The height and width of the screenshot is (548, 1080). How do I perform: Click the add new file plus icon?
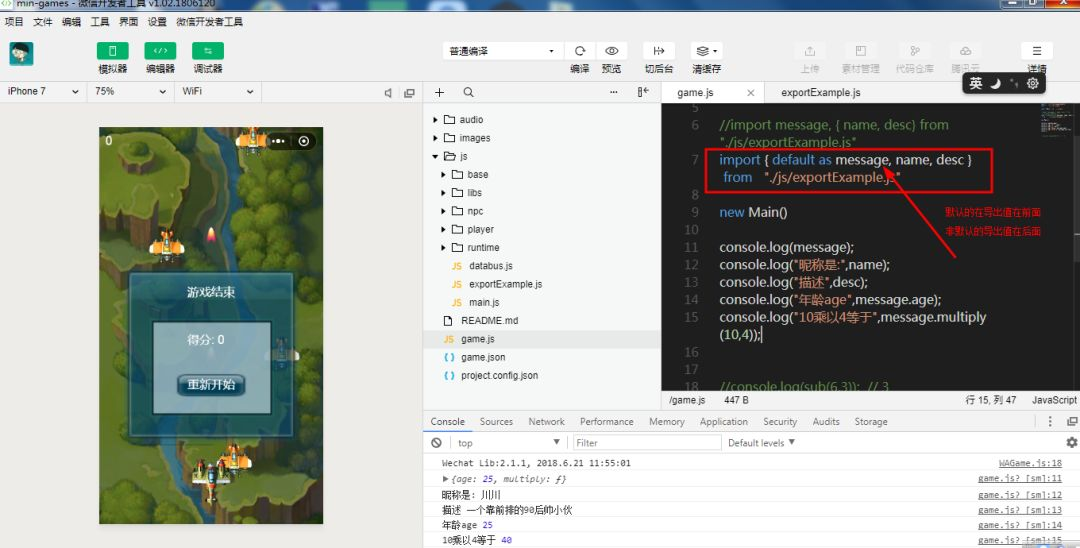point(439,92)
